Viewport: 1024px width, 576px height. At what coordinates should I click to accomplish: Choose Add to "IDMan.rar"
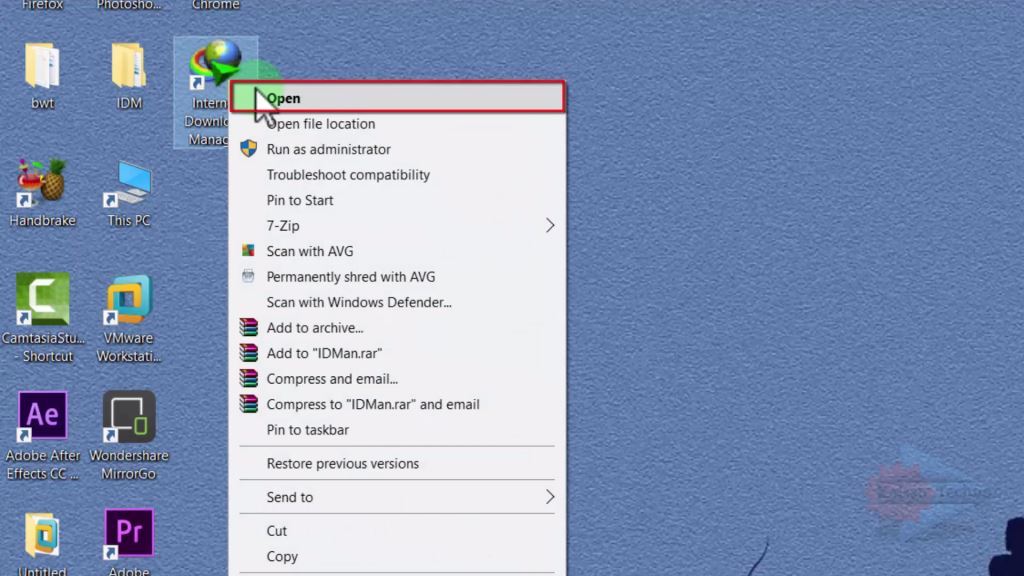398,353
